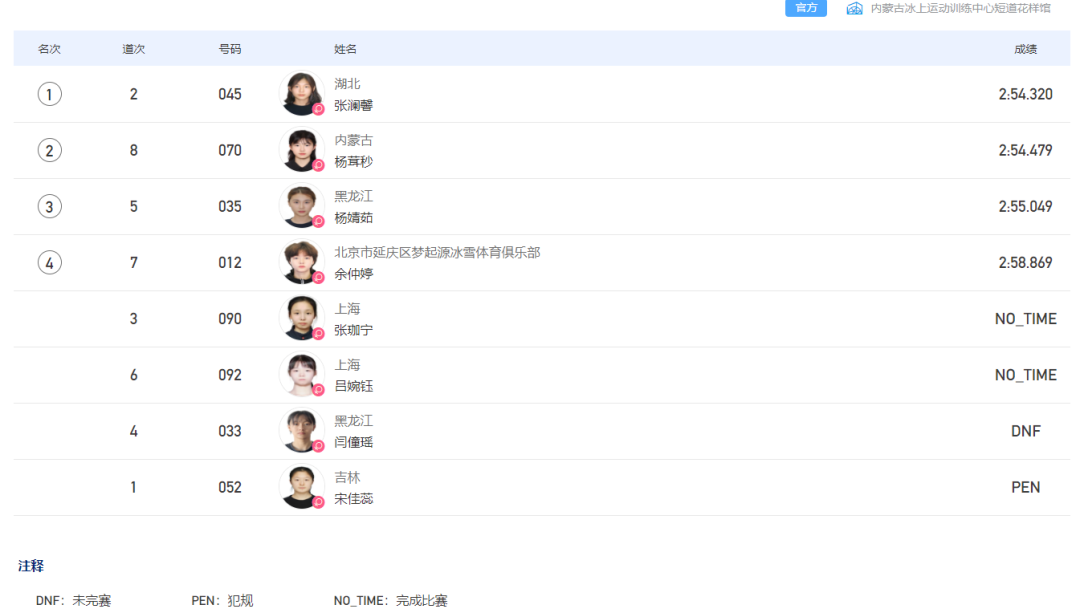Open the 内蒙古冰上运动训练中心短道花样馆 venue link
This screenshot has width=1080, height=613.
(x=960, y=9)
